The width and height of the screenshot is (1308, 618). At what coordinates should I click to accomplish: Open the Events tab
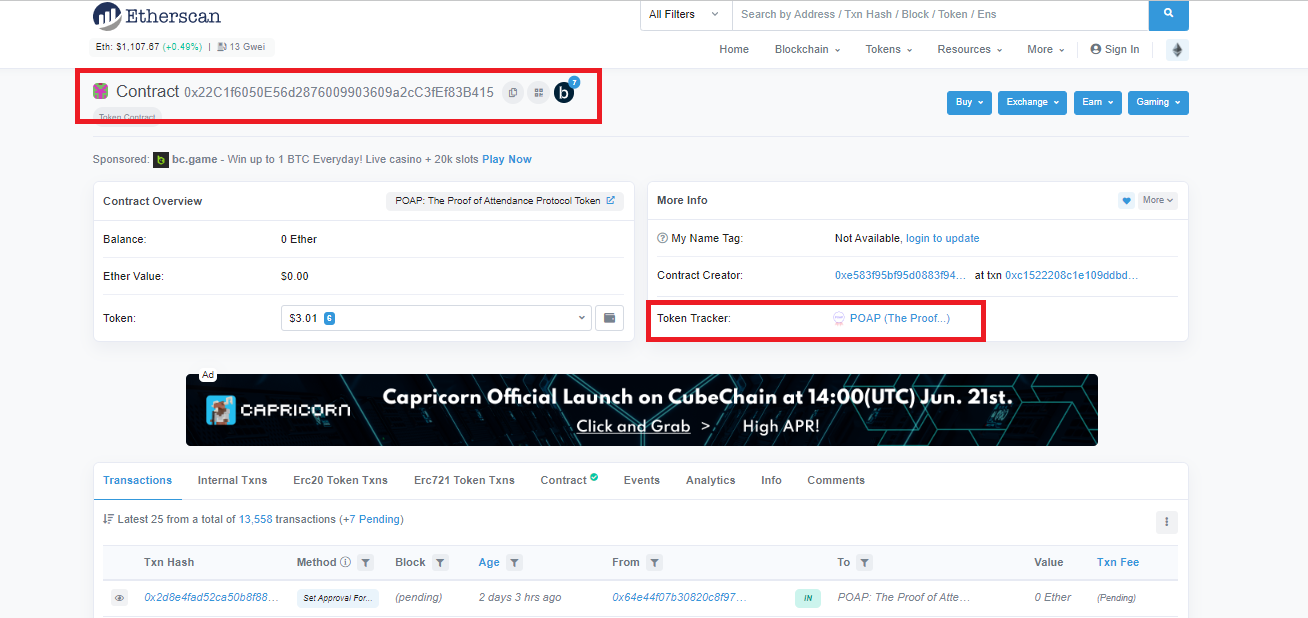642,480
